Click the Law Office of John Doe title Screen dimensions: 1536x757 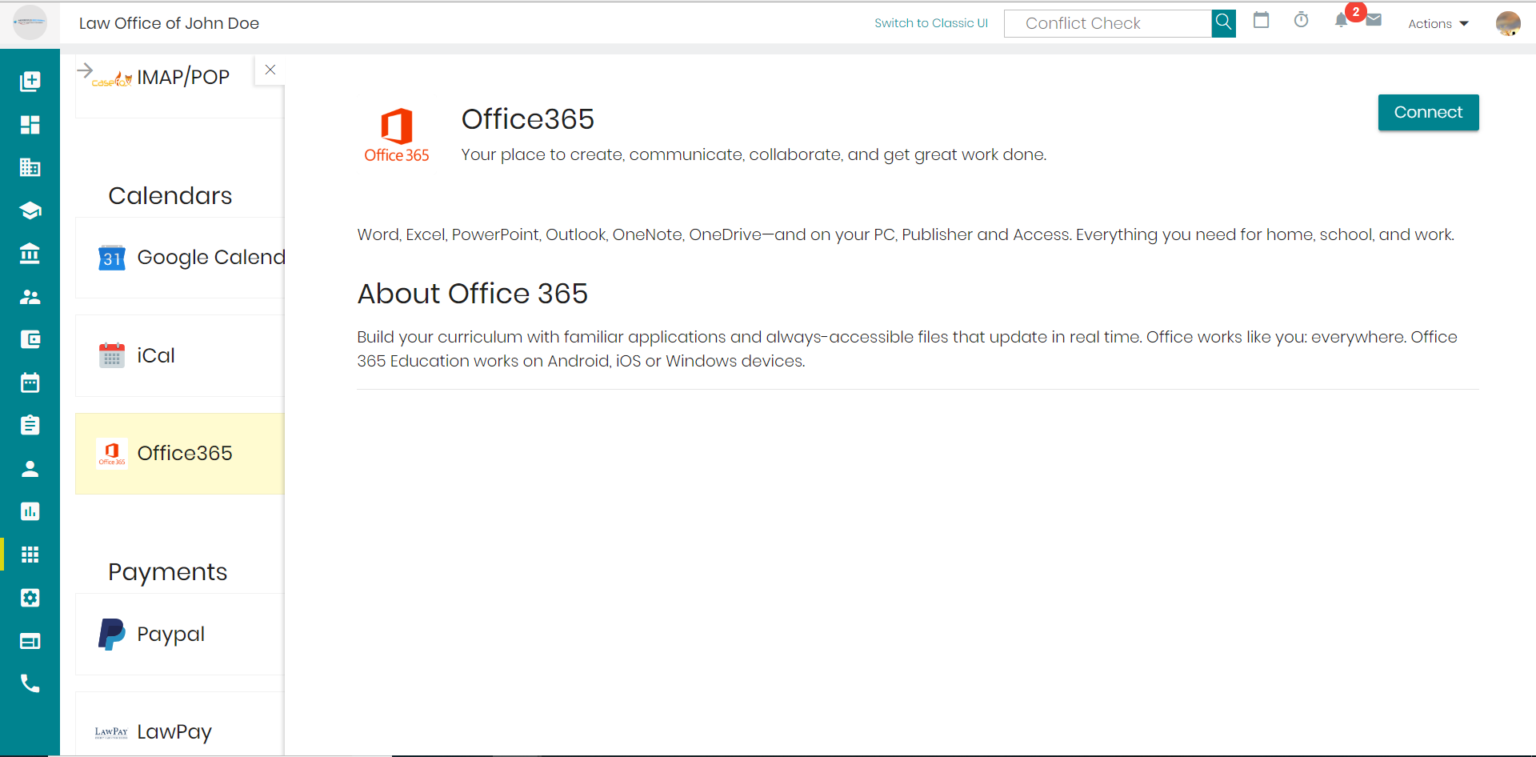click(169, 23)
